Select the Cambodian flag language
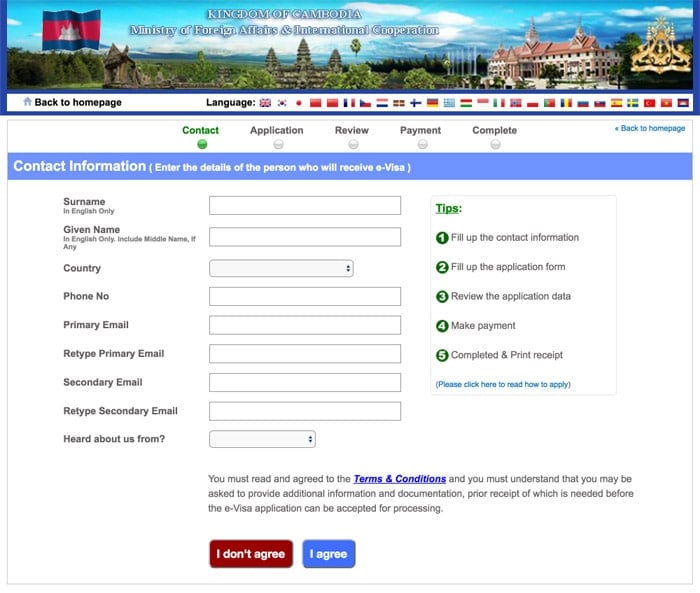 683,103
